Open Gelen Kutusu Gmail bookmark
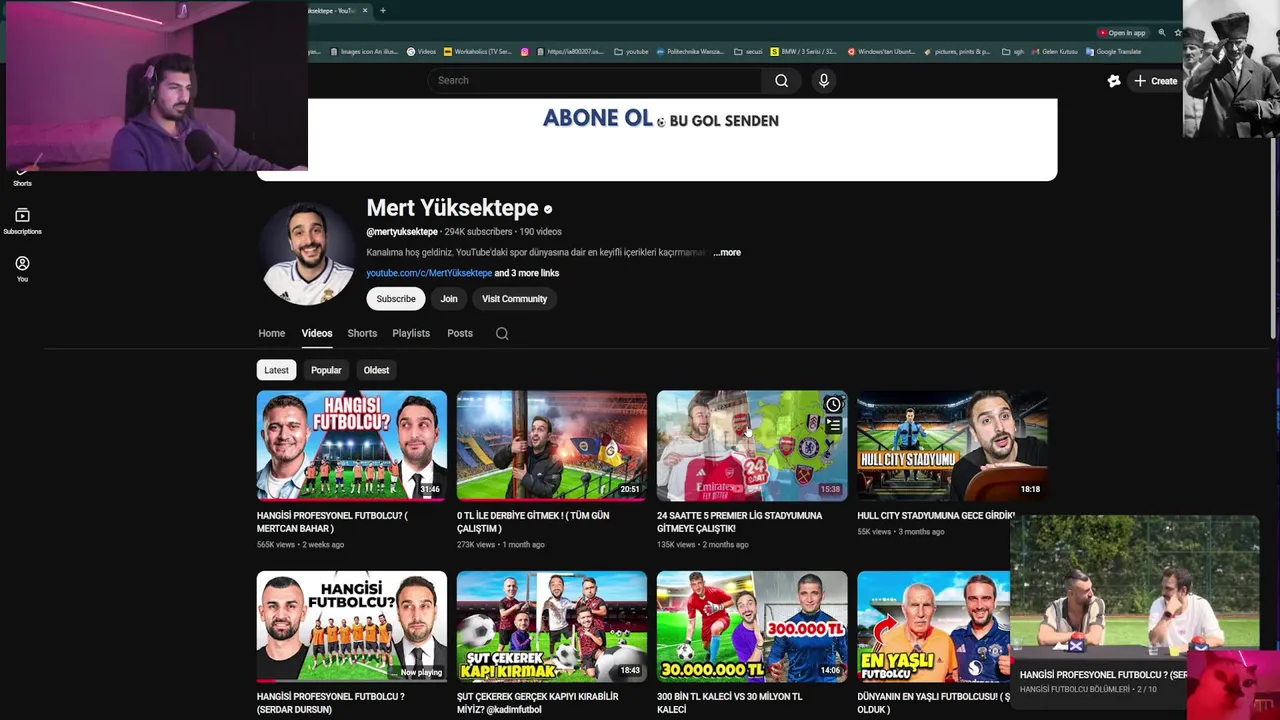This screenshot has width=1280, height=720. [x=1055, y=52]
